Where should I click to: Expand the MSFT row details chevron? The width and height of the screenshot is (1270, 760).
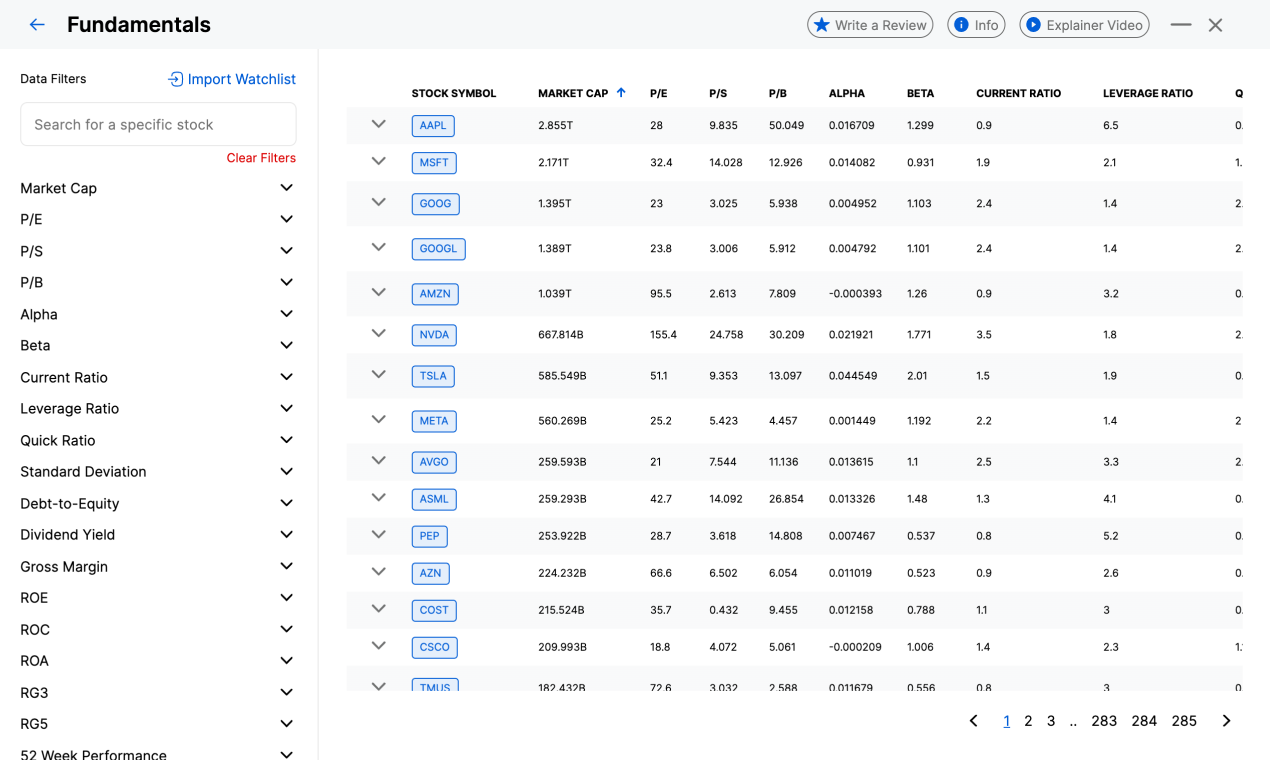tap(378, 161)
